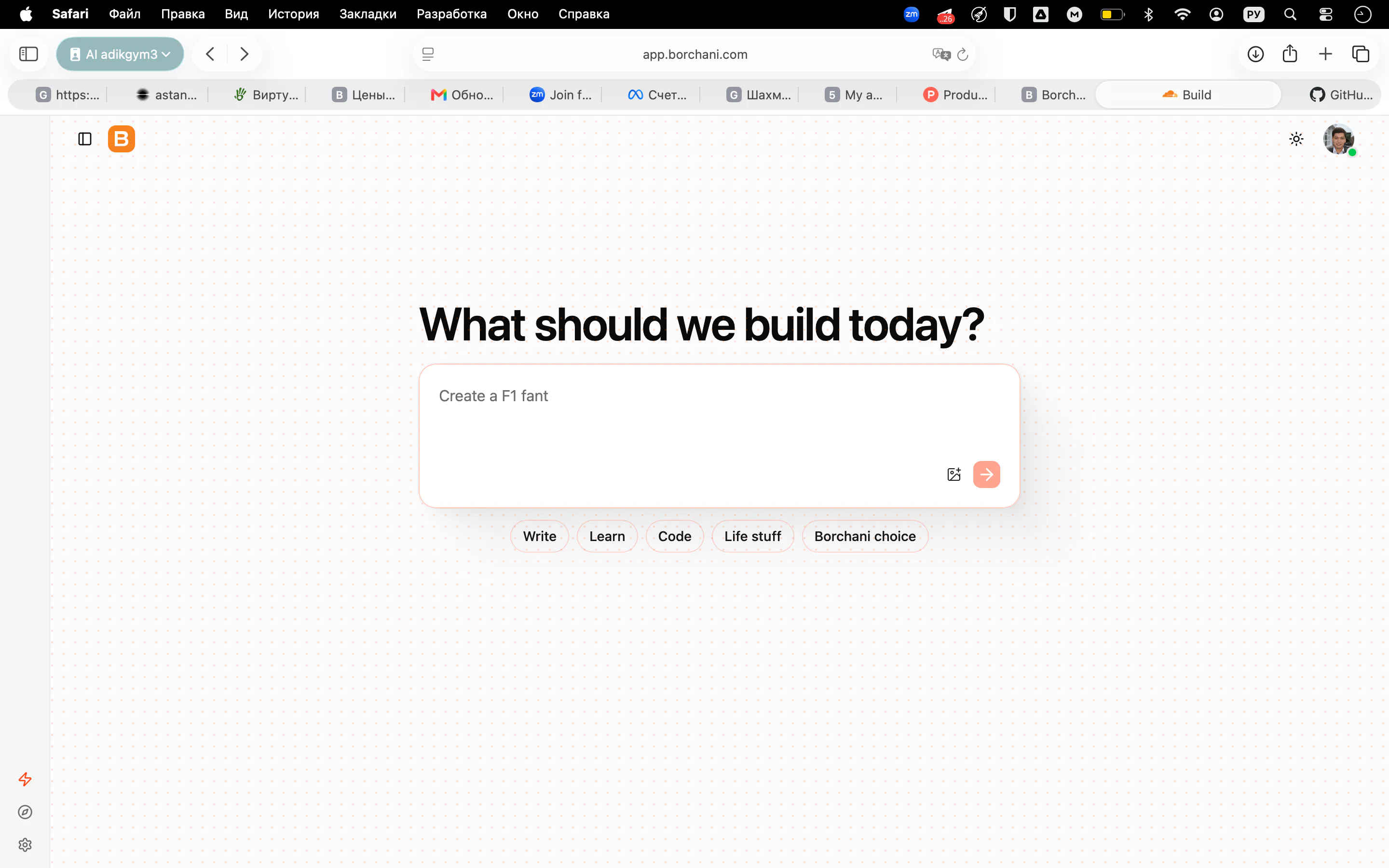The width and height of the screenshot is (1389, 868).
Task: Go forward to next page
Action: [x=245, y=54]
